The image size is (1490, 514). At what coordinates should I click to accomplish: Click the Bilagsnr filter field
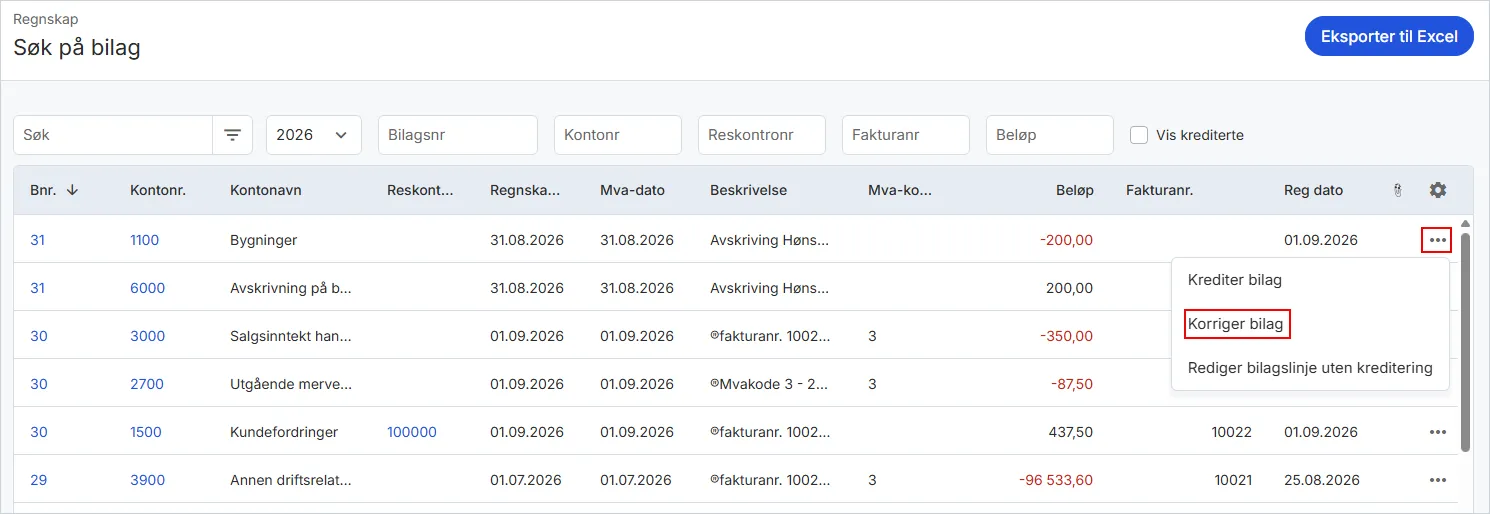pos(458,135)
